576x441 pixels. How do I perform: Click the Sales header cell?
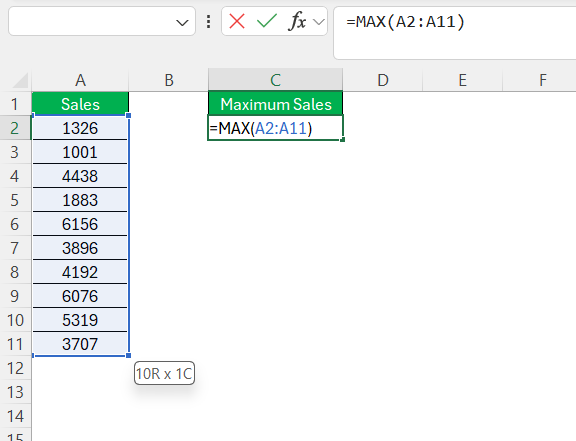[x=80, y=104]
